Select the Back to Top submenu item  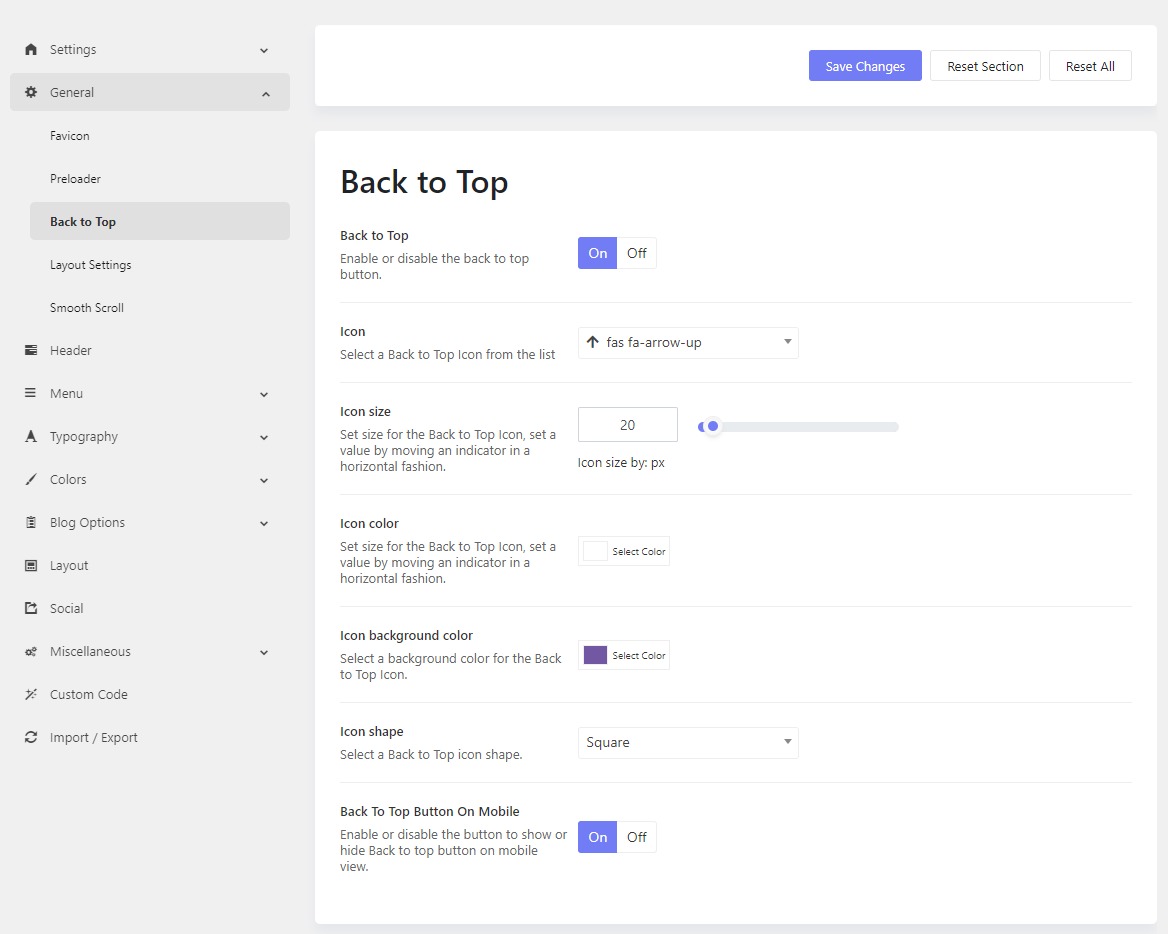pyautogui.click(x=159, y=221)
